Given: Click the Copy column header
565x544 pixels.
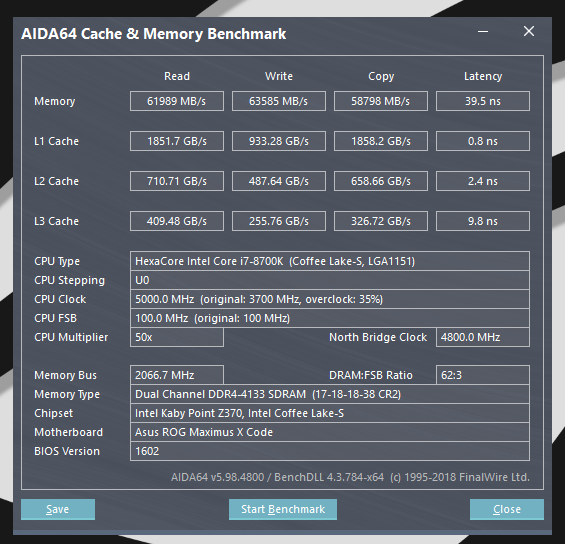Looking at the screenshot, I should [x=381, y=76].
